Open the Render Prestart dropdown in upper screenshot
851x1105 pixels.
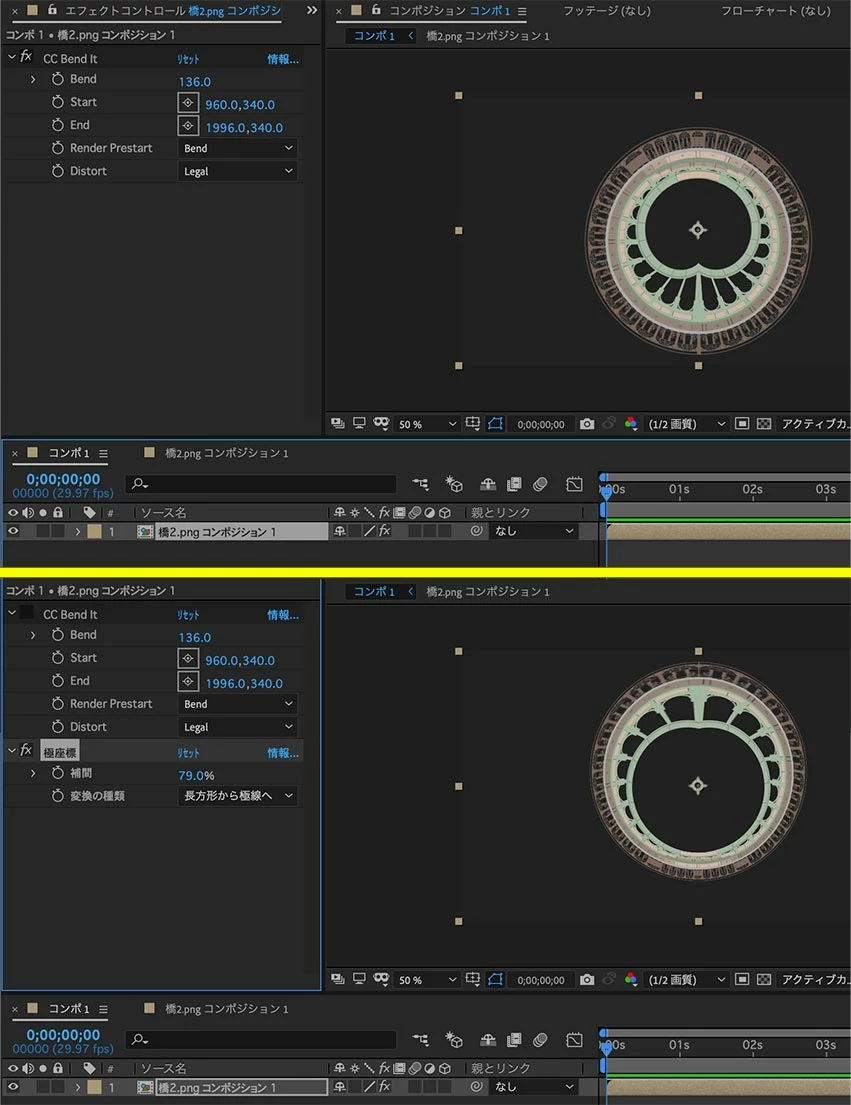click(237, 148)
